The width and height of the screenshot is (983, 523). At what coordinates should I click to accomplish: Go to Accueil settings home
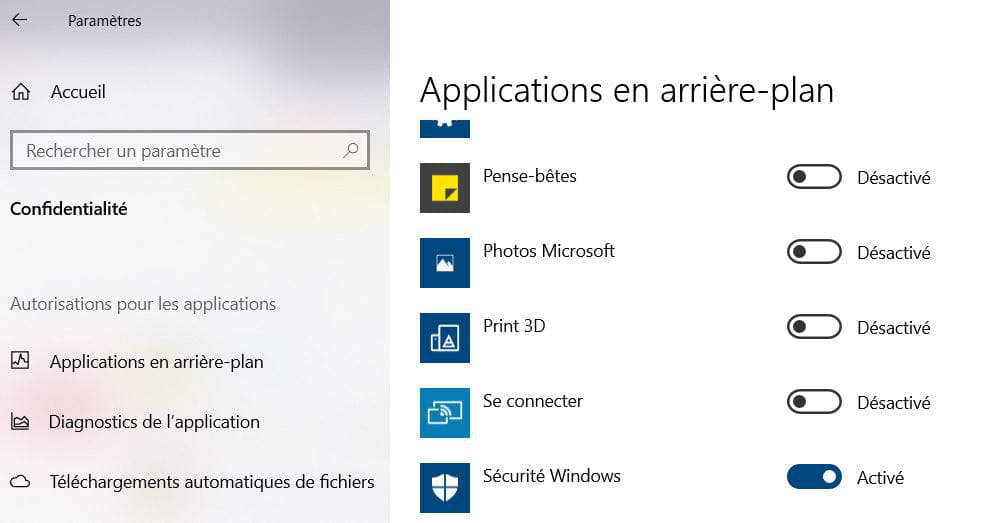pos(78,92)
